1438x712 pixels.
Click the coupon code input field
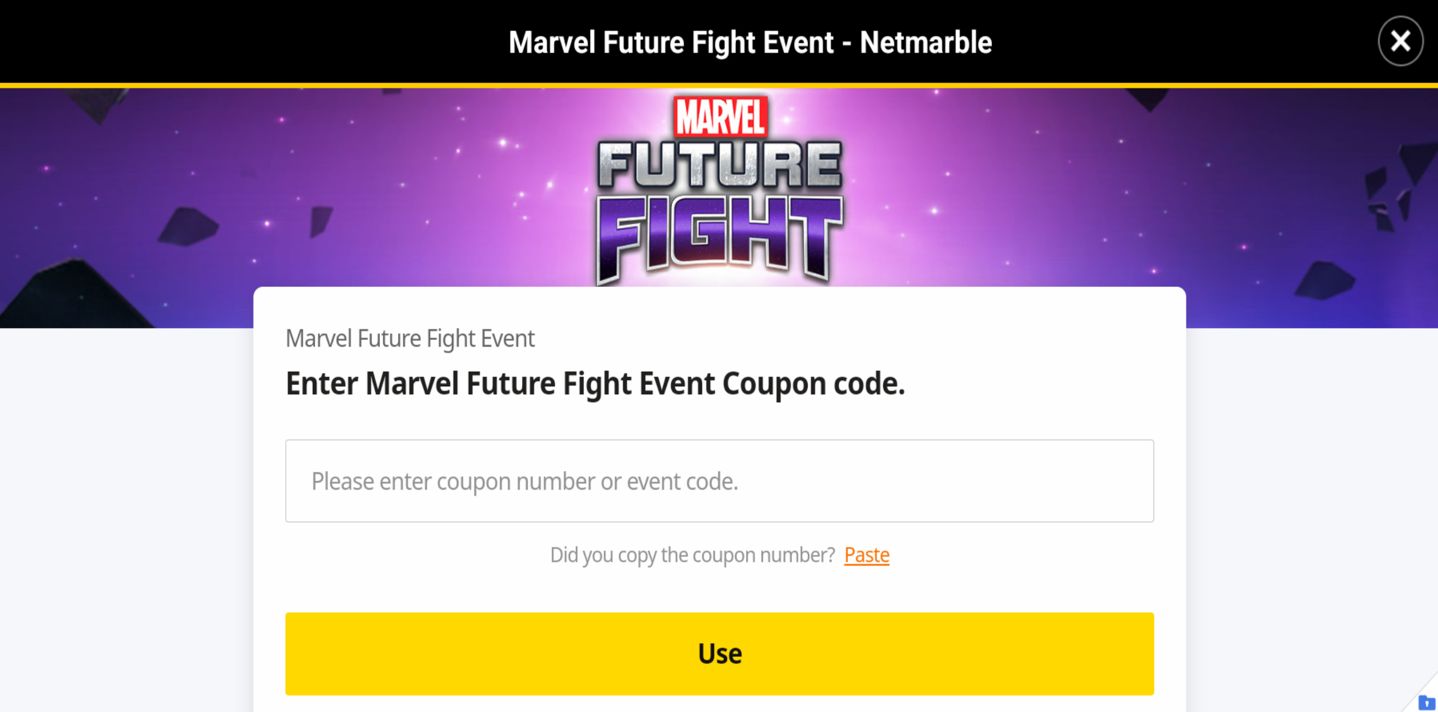(x=719, y=480)
